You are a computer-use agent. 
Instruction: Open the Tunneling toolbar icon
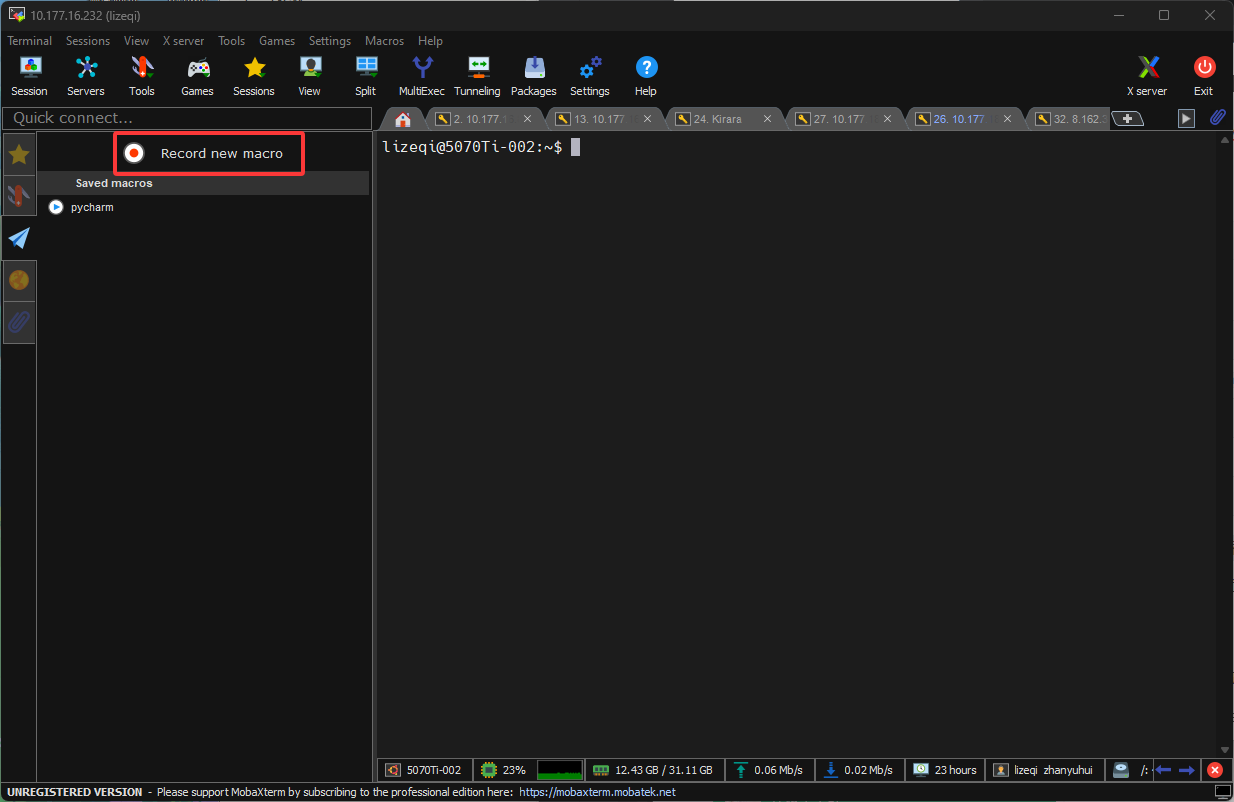[477, 76]
